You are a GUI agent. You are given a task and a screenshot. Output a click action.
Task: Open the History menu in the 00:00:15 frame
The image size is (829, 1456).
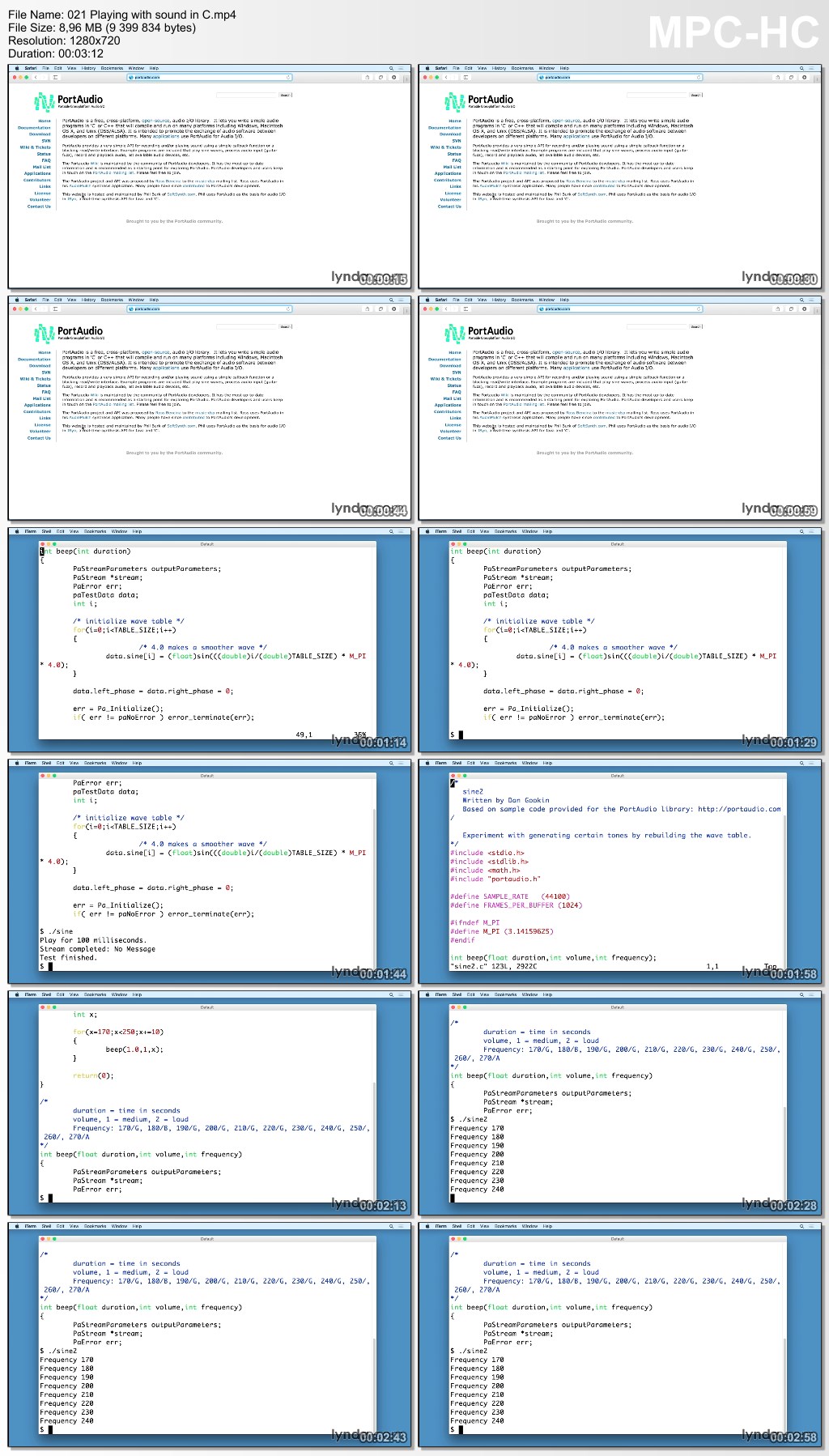(89, 68)
